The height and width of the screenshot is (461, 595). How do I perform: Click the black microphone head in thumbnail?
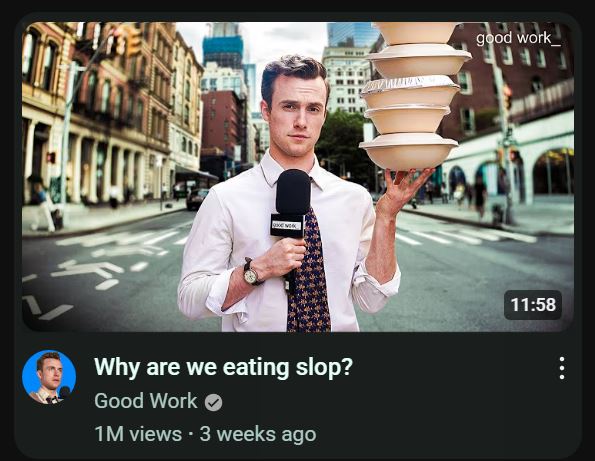point(293,192)
